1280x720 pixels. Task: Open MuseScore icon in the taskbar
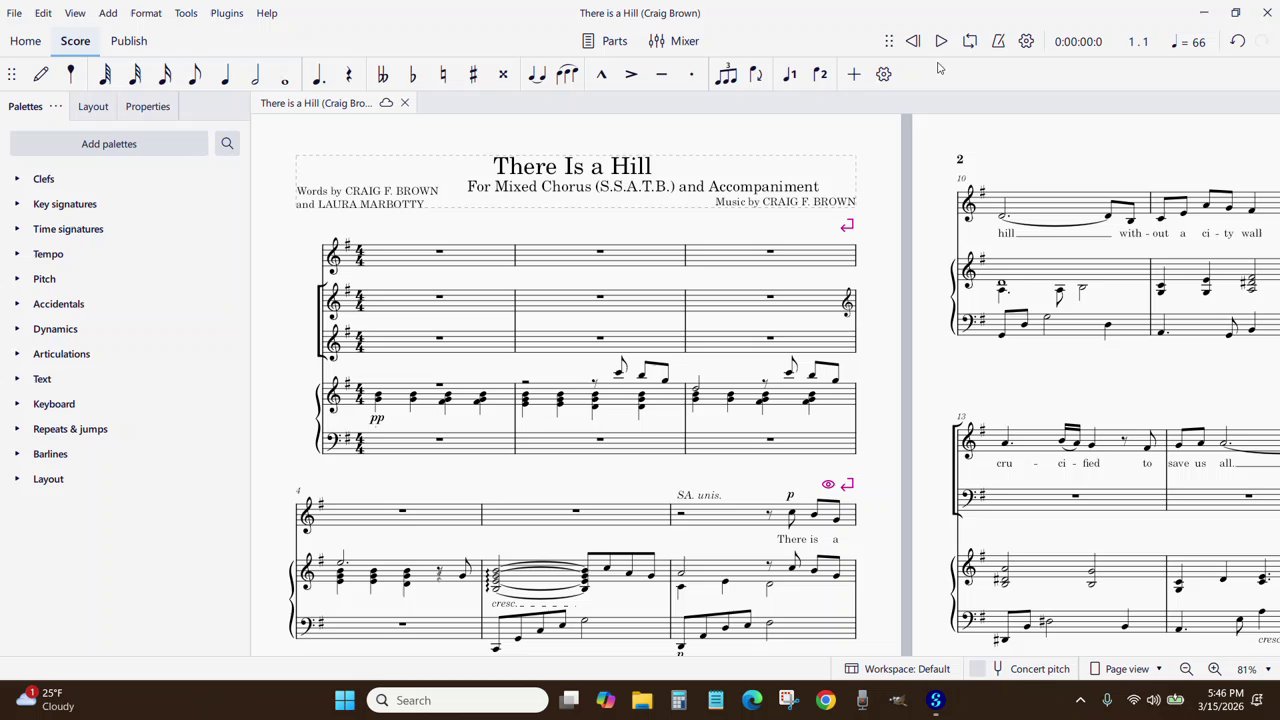[936, 700]
